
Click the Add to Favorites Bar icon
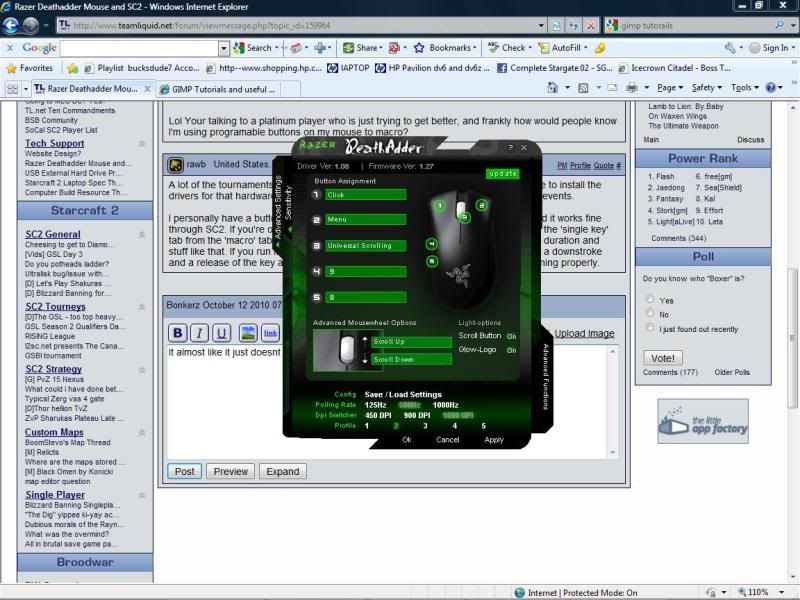[73, 68]
